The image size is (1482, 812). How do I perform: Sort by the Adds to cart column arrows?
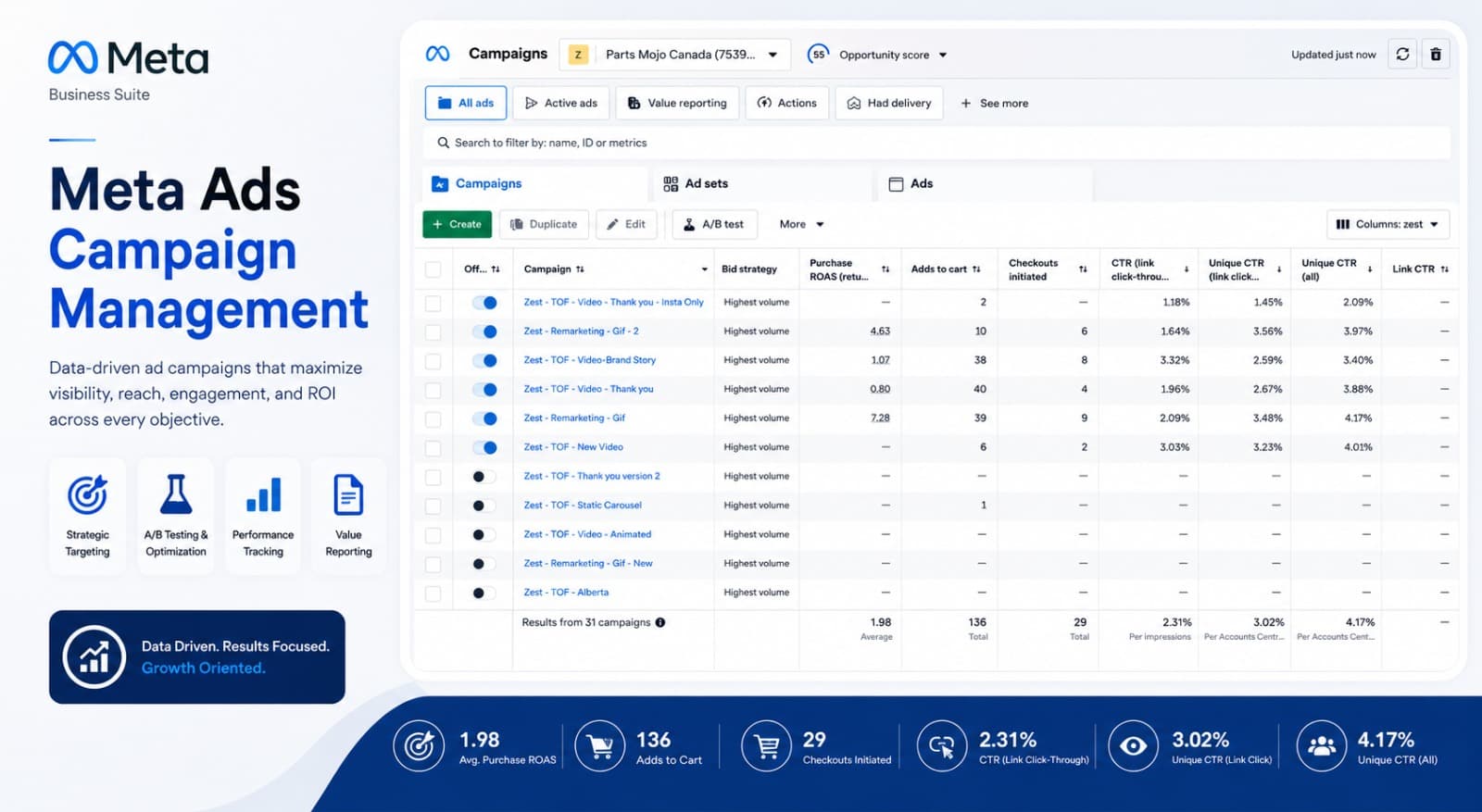click(976, 269)
